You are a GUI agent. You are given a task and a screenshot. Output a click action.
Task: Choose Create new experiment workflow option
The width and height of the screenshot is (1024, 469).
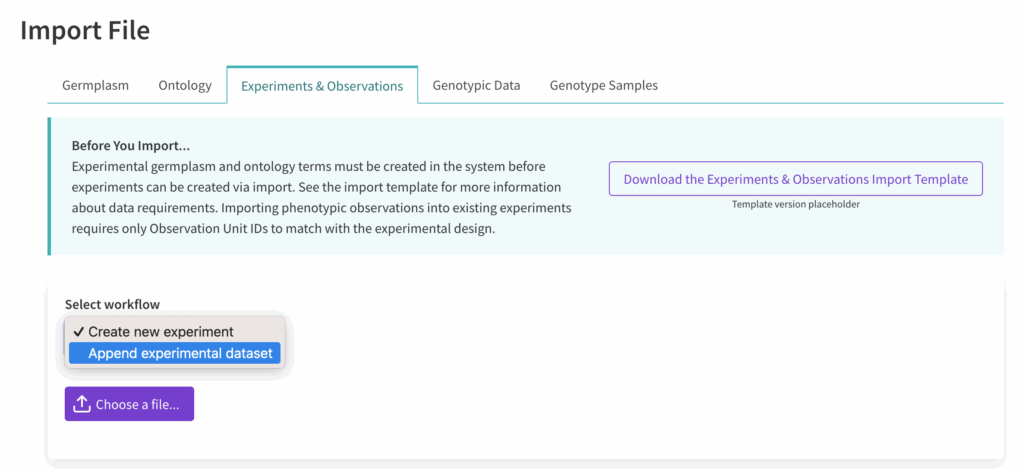[x=160, y=331]
